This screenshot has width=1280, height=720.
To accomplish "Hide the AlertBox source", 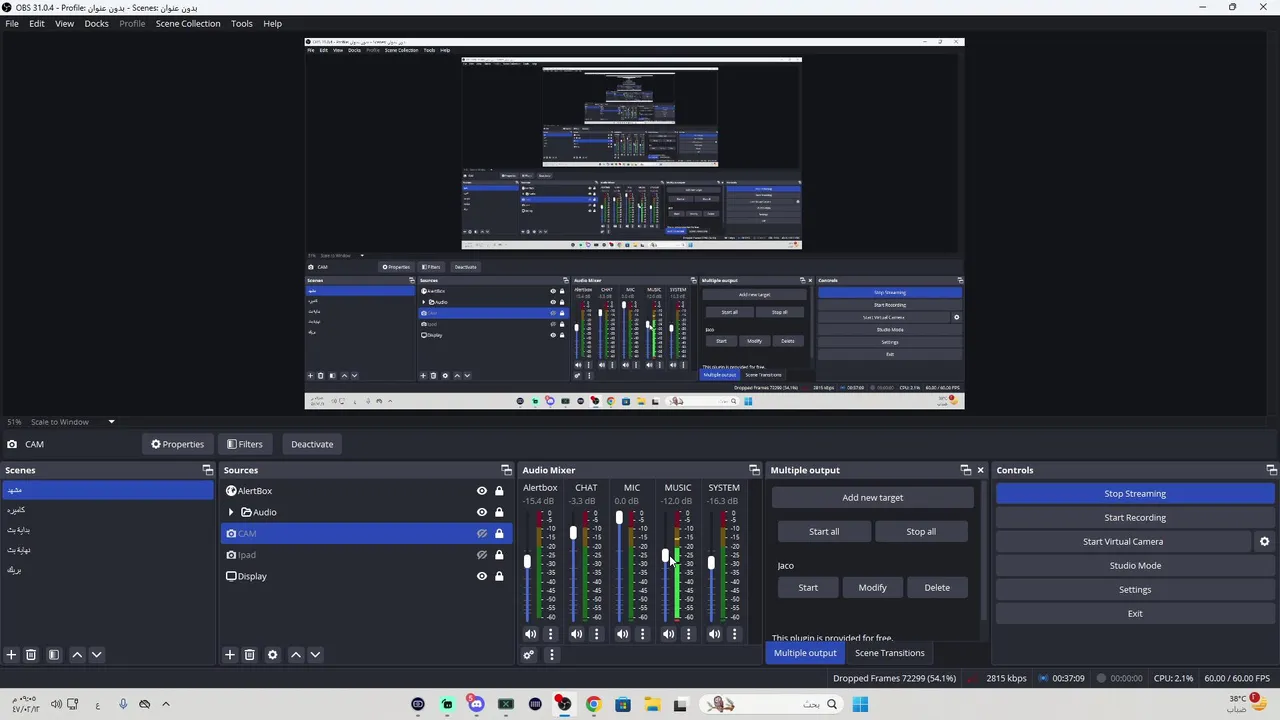I will pyautogui.click(x=482, y=491).
